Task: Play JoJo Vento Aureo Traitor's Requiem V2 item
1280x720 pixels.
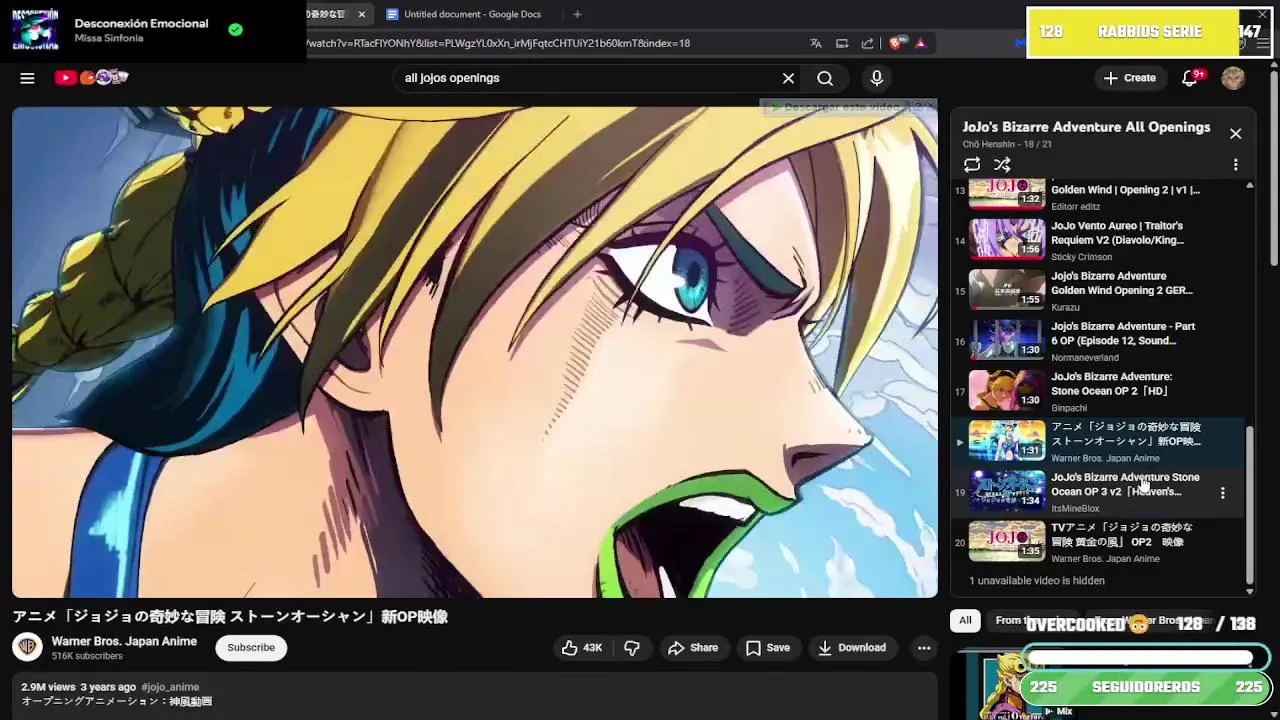Action: pos(1100,240)
